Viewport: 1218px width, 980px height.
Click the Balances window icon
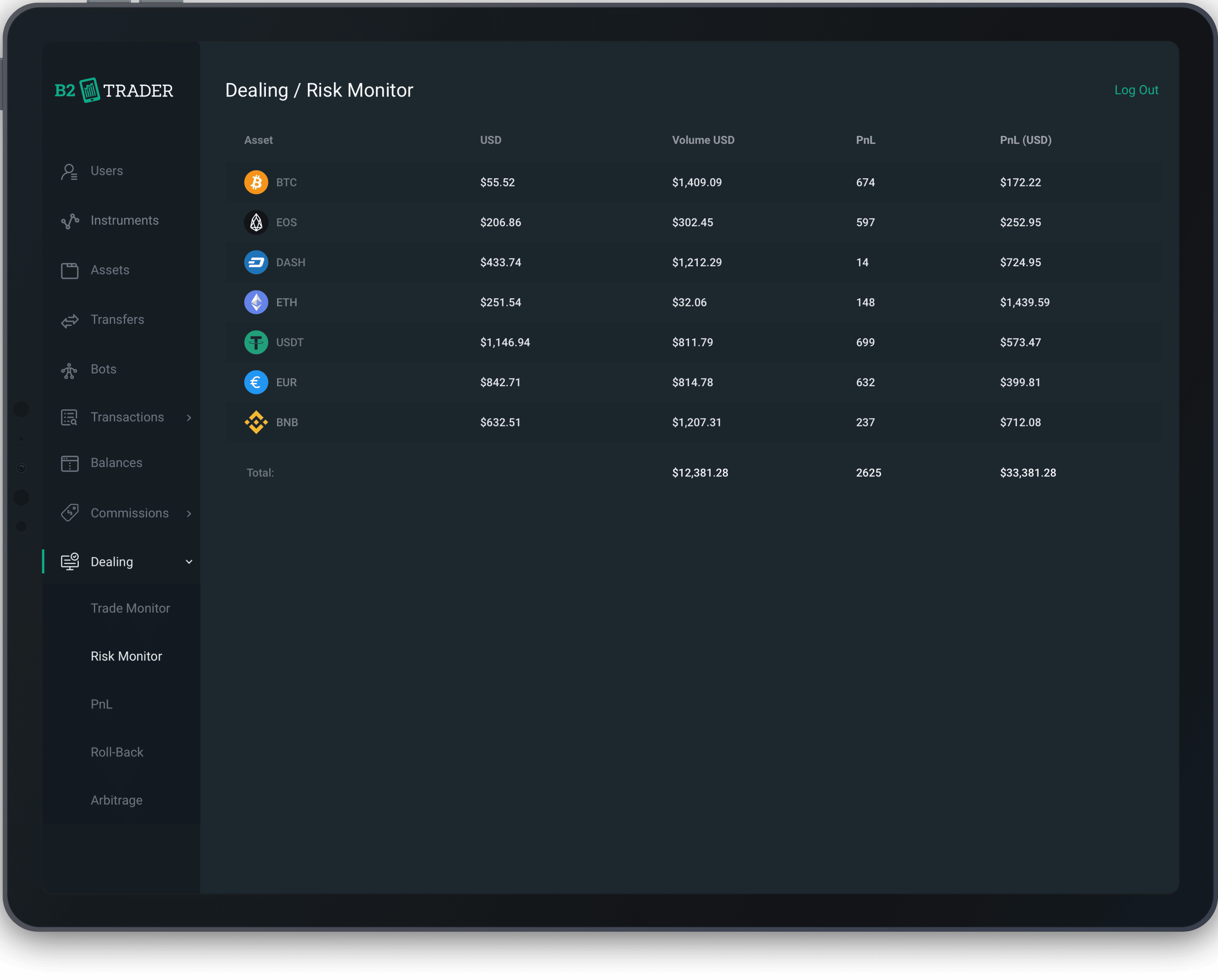coord(69,463)
